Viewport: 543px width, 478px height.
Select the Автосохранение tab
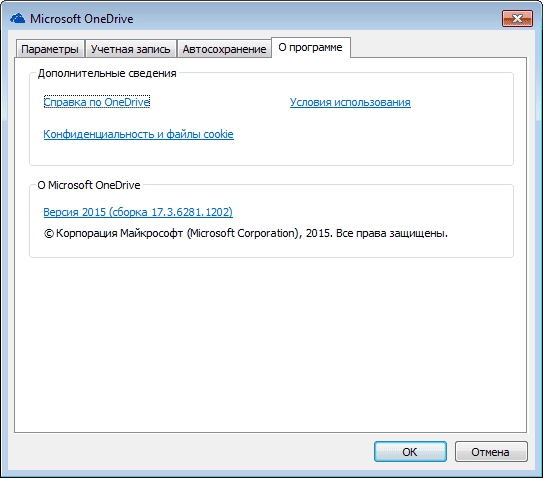[x=224, y=49]
